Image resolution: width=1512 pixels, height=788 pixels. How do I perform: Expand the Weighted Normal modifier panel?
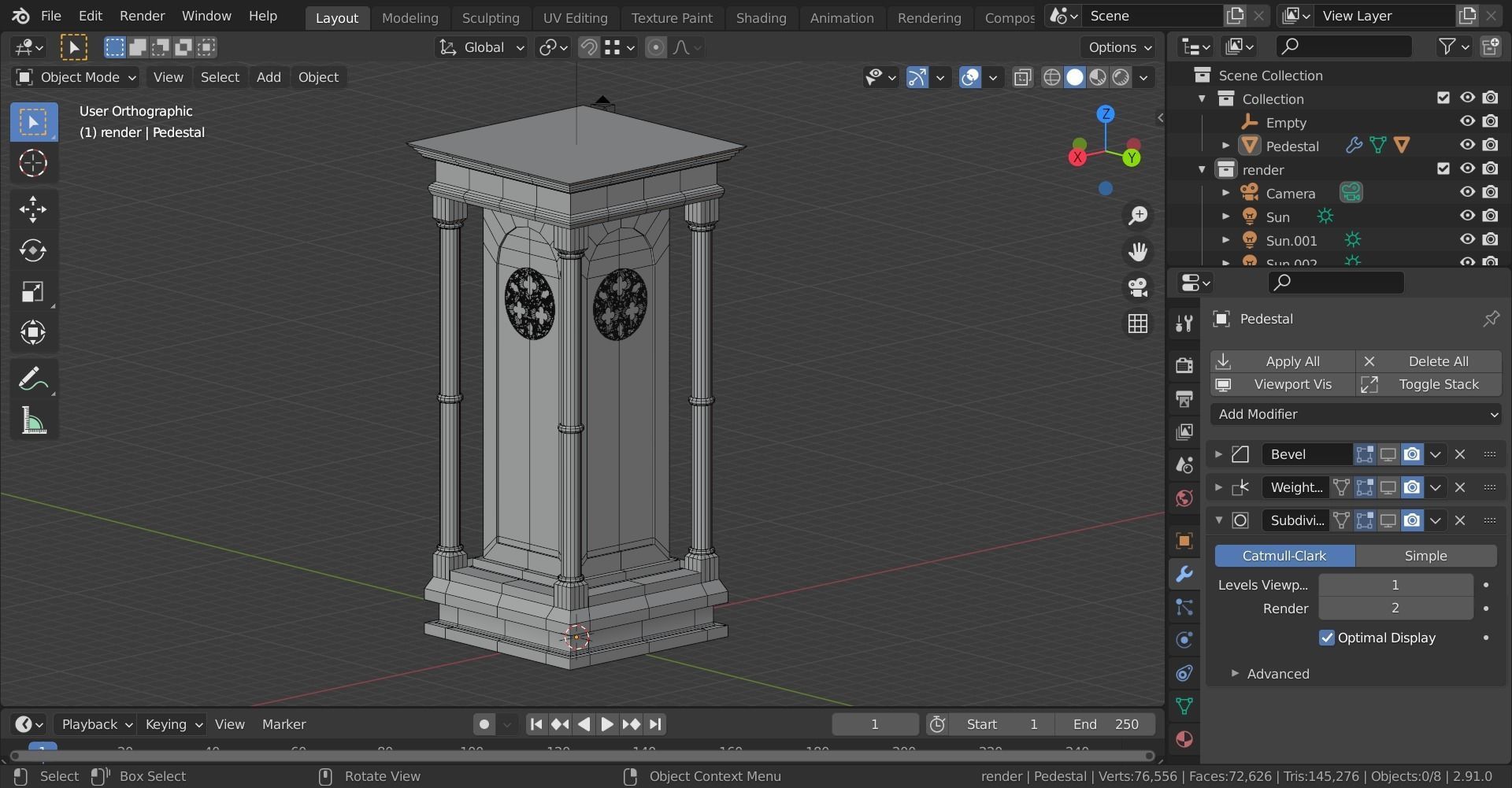point(1218,487)
